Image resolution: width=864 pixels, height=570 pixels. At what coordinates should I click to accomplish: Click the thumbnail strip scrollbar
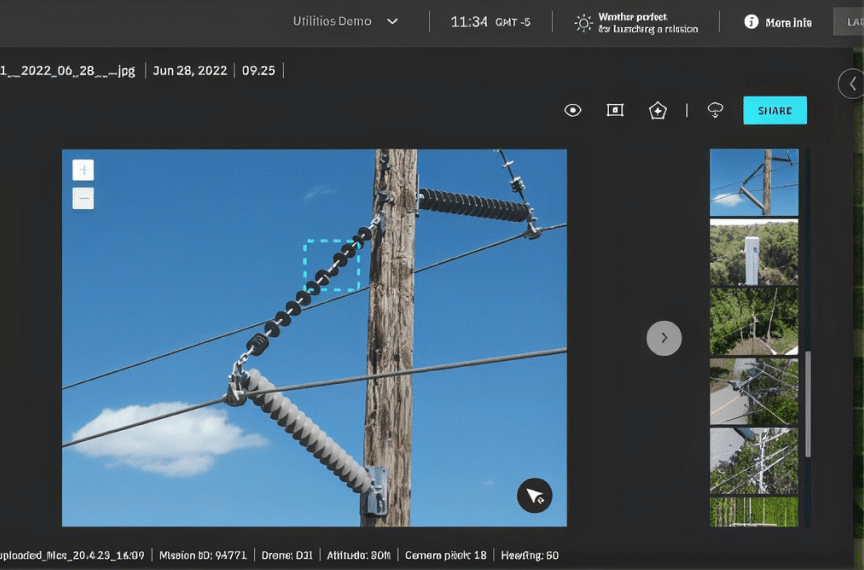(808, 404)
